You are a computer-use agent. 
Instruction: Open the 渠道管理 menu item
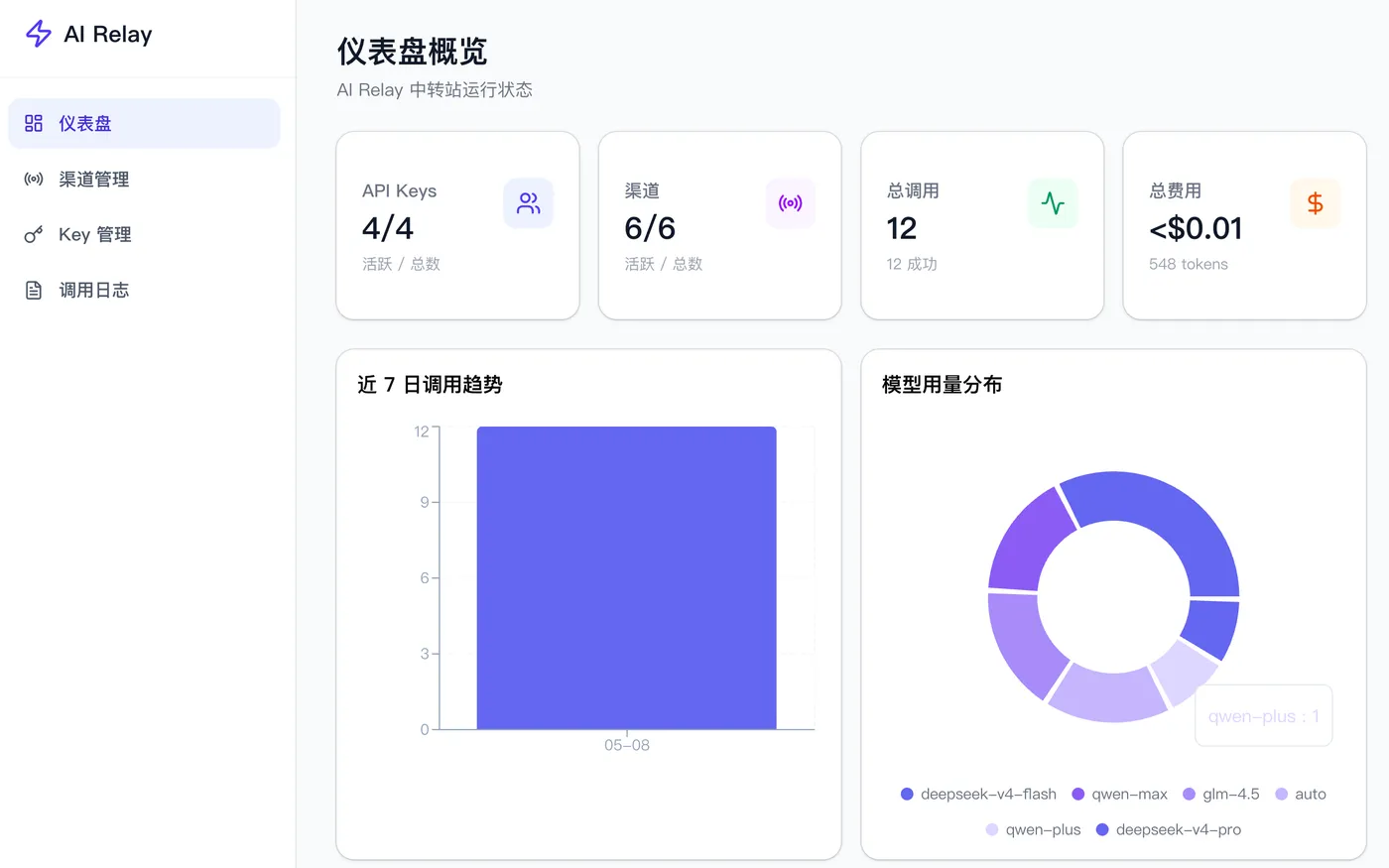144,179
